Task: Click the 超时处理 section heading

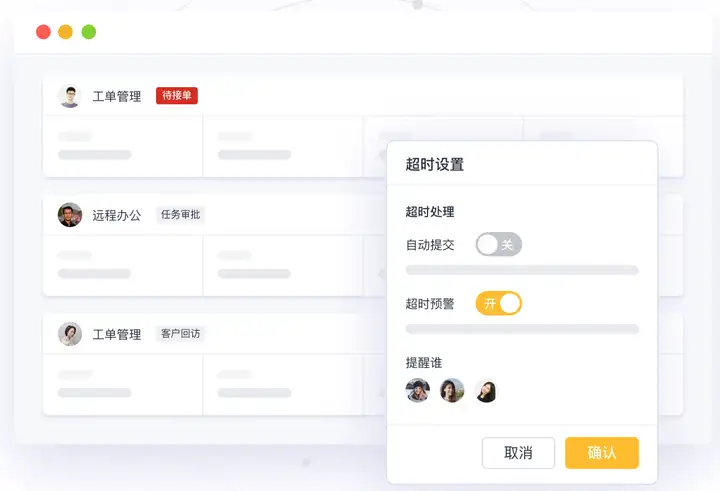Action: pyautogui.click(x=430, y=212)
